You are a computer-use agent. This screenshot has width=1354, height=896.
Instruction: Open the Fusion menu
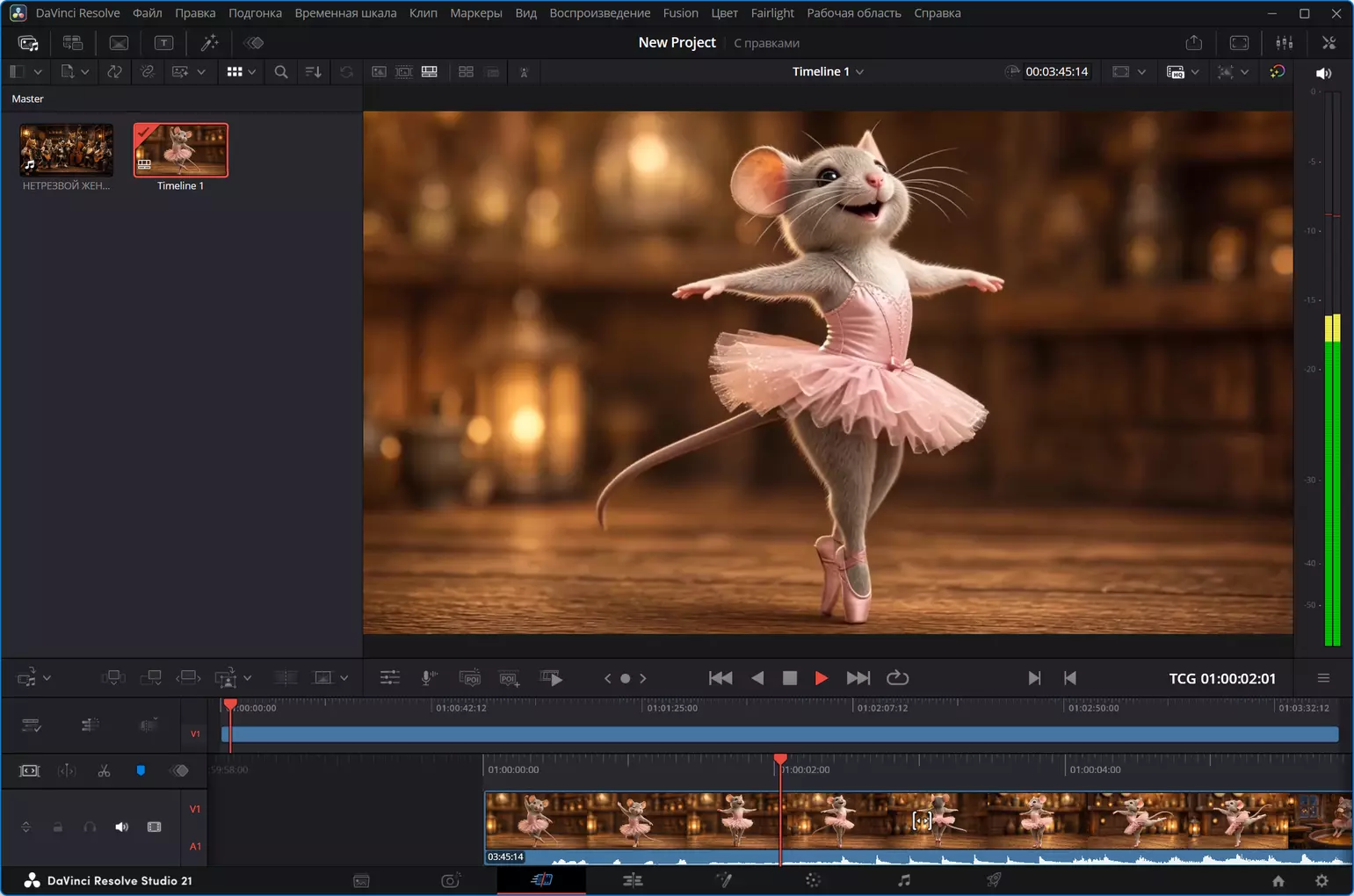point(680,13)
